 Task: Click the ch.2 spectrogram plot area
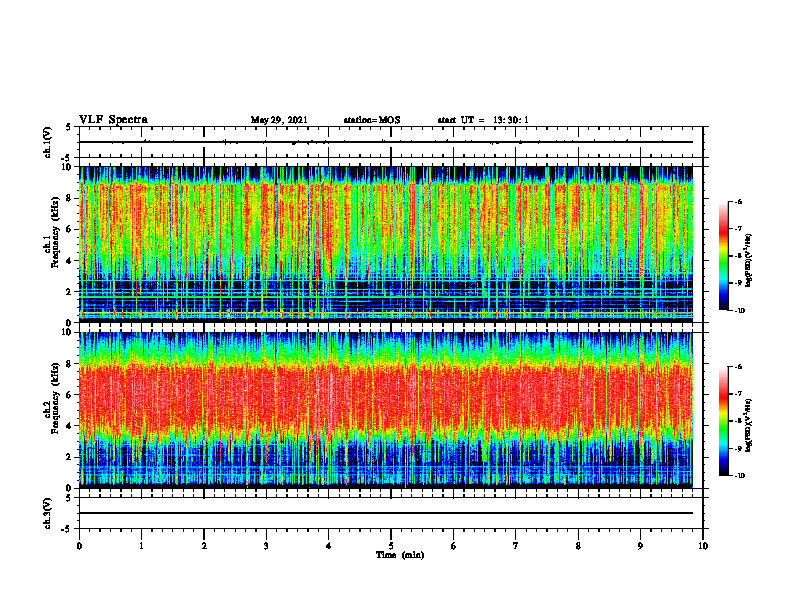[386, 410]
